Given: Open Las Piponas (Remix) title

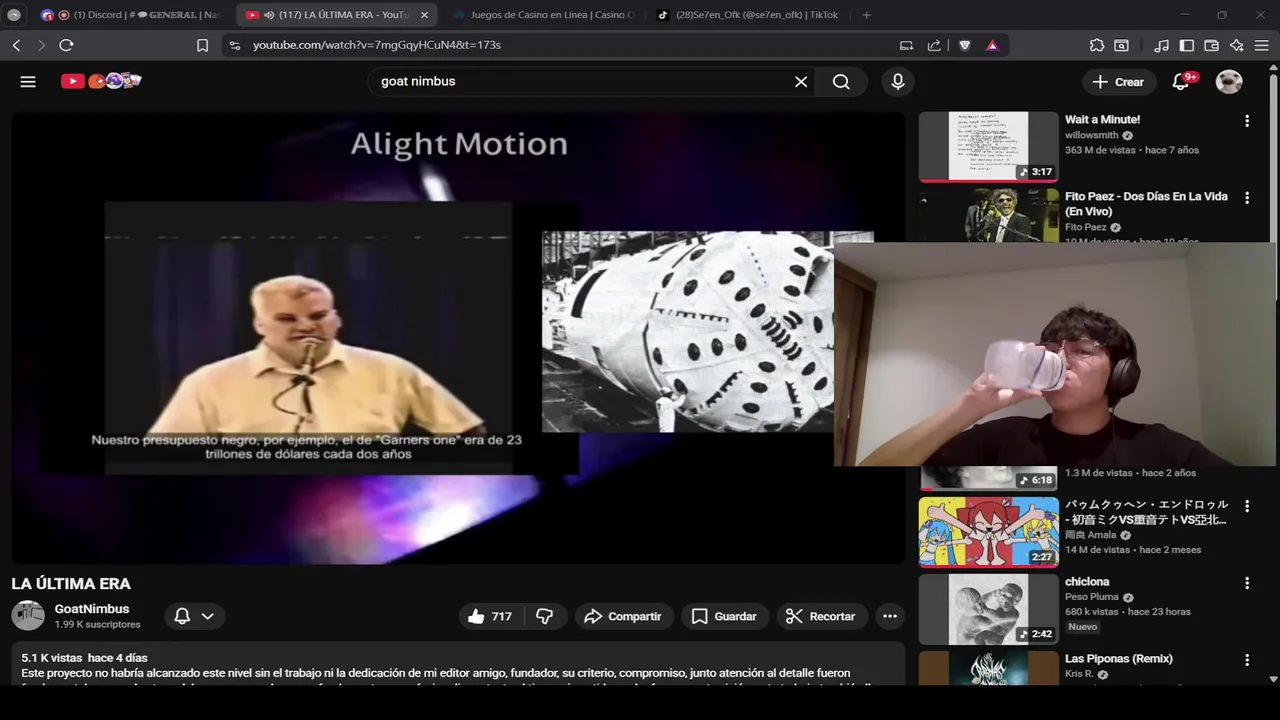Looking at the screenshot, I should coord(1118,659).
